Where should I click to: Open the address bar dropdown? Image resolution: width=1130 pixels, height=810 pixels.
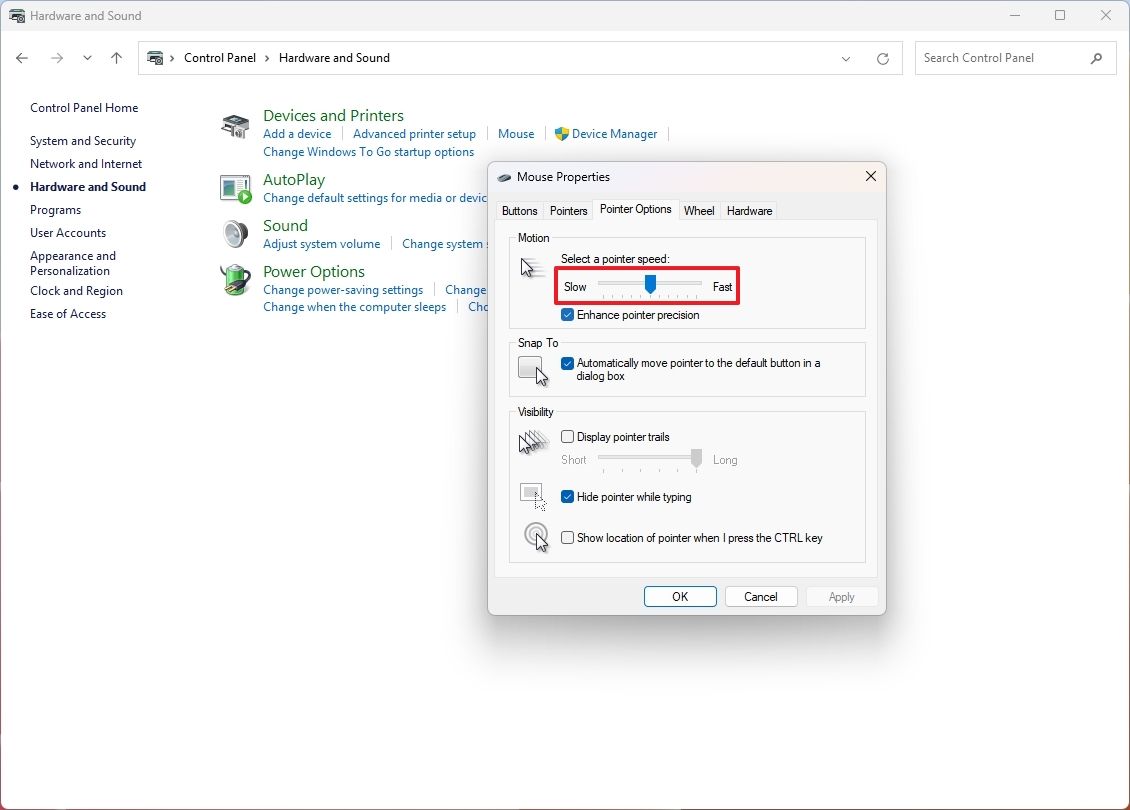pos(846,58)
